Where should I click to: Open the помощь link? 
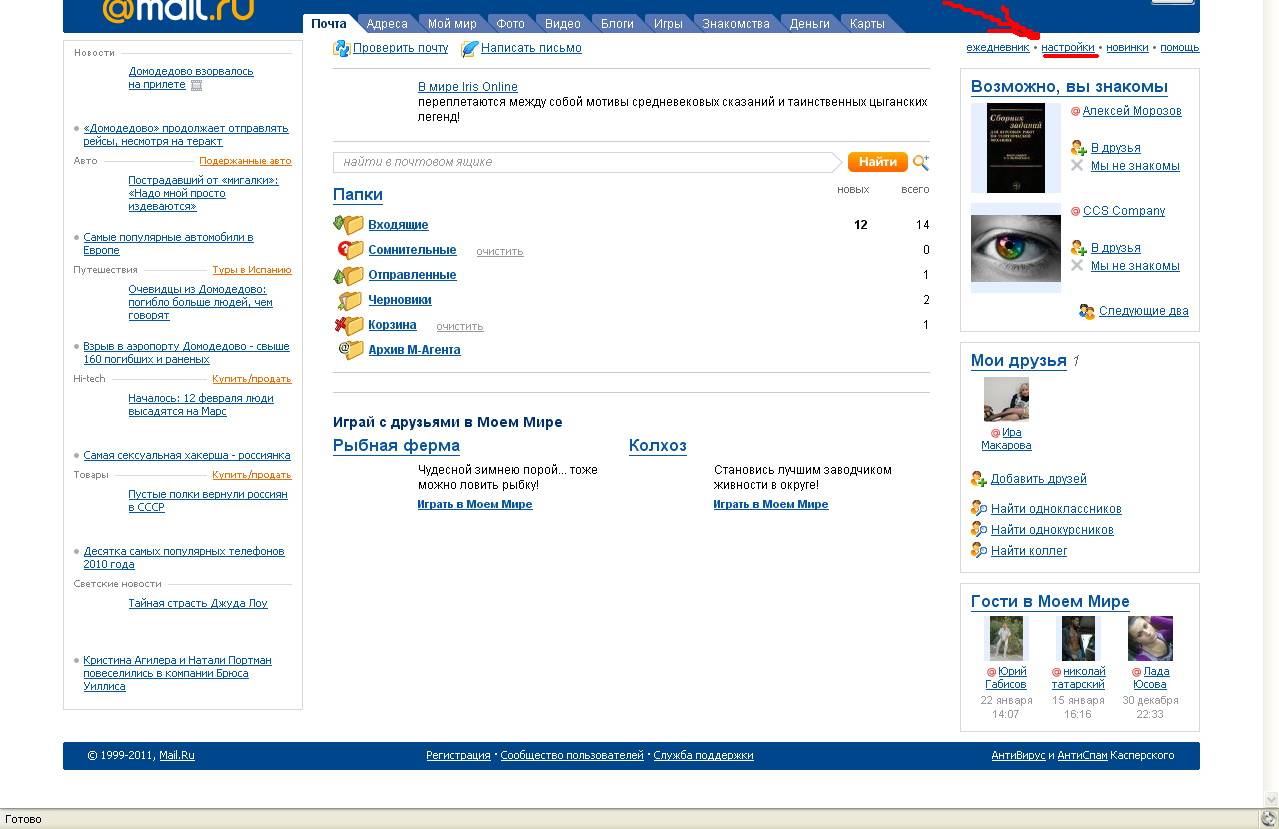[x=1180, y=48]
